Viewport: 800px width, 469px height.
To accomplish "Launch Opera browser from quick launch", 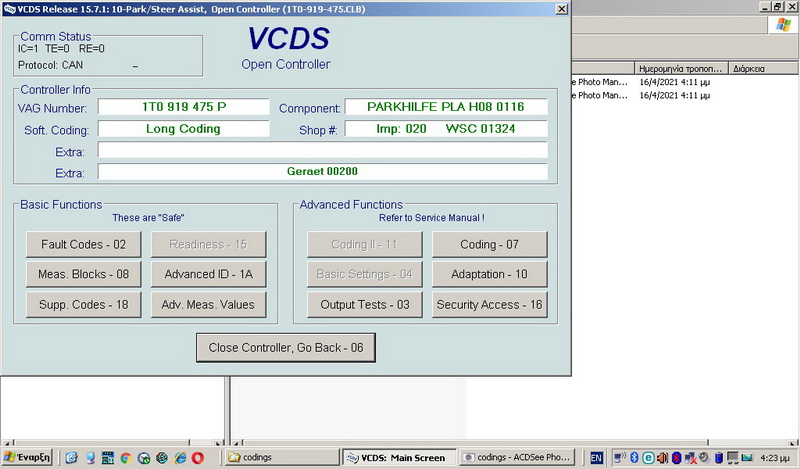I will point(198,458).
